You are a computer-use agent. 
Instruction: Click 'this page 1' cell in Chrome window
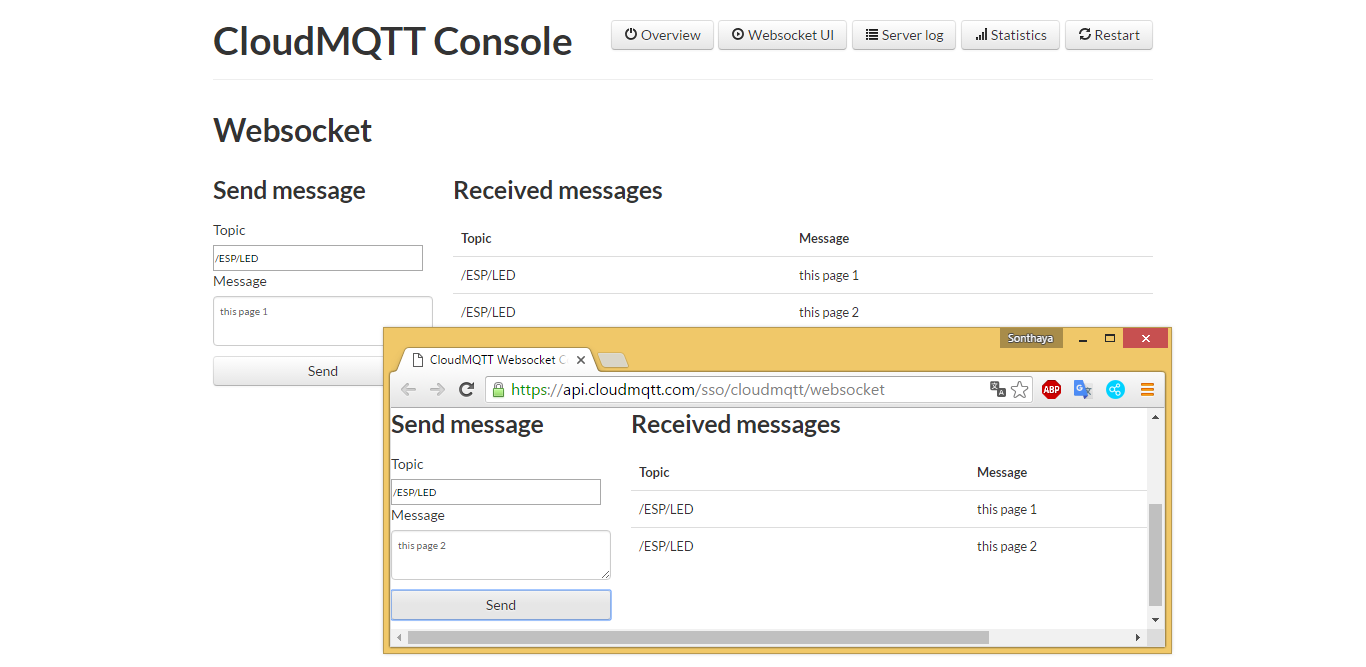(1007, 509)
